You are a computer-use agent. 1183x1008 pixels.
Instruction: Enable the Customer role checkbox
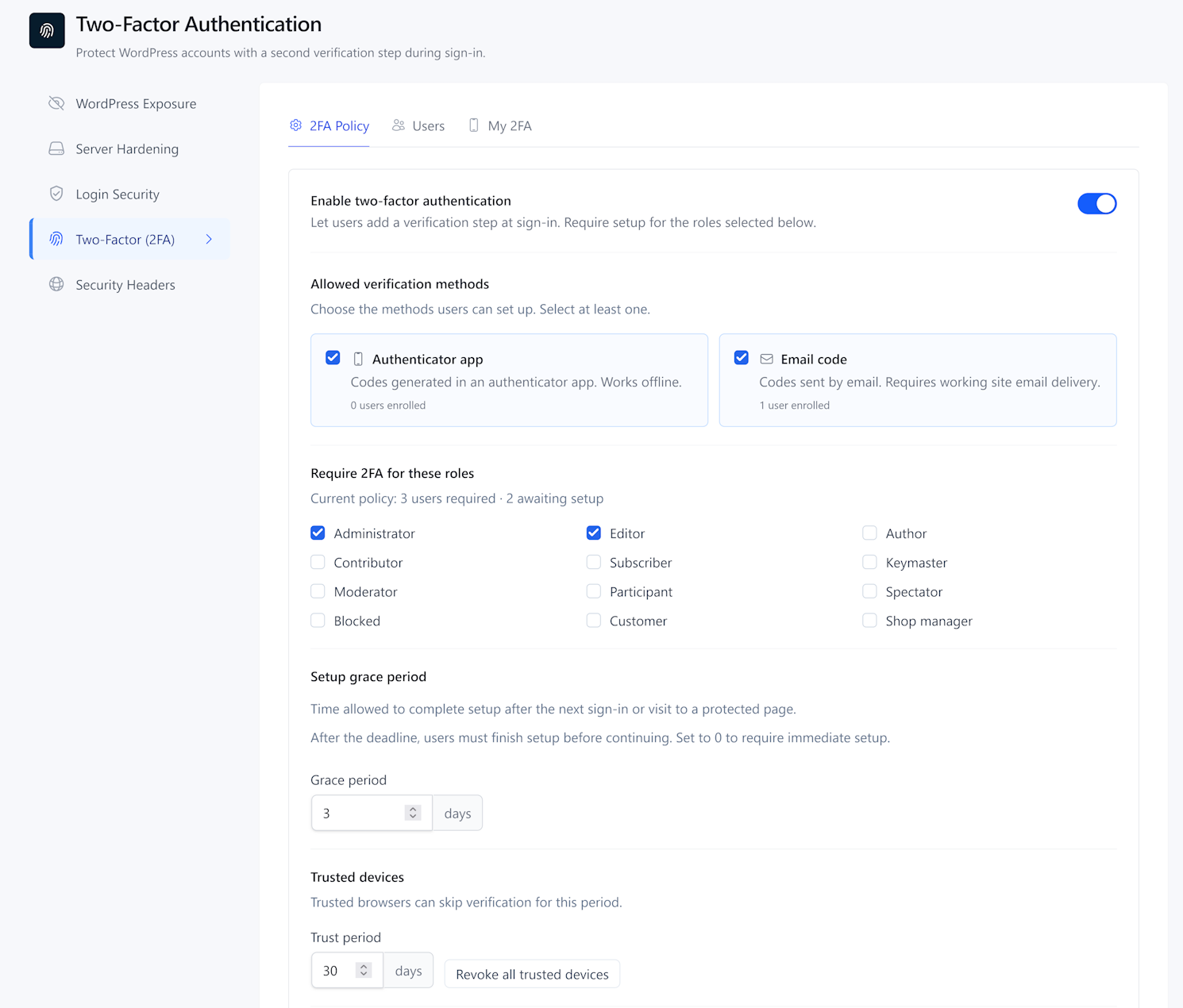[594, 621]
